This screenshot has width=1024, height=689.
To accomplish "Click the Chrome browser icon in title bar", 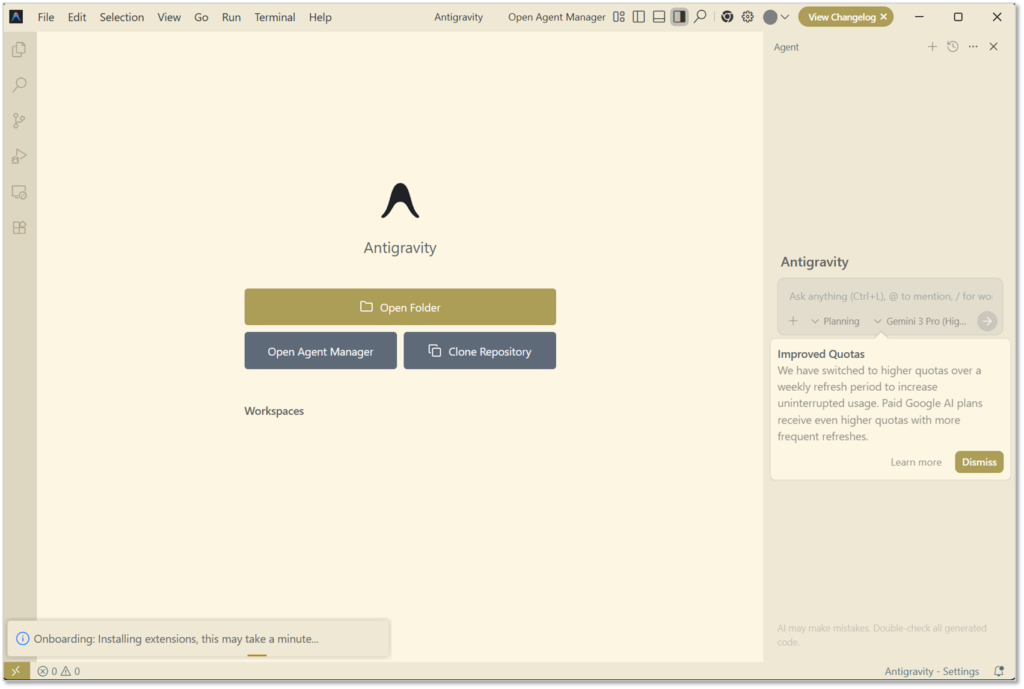I will pyautogui.click(x=727, y=17).
